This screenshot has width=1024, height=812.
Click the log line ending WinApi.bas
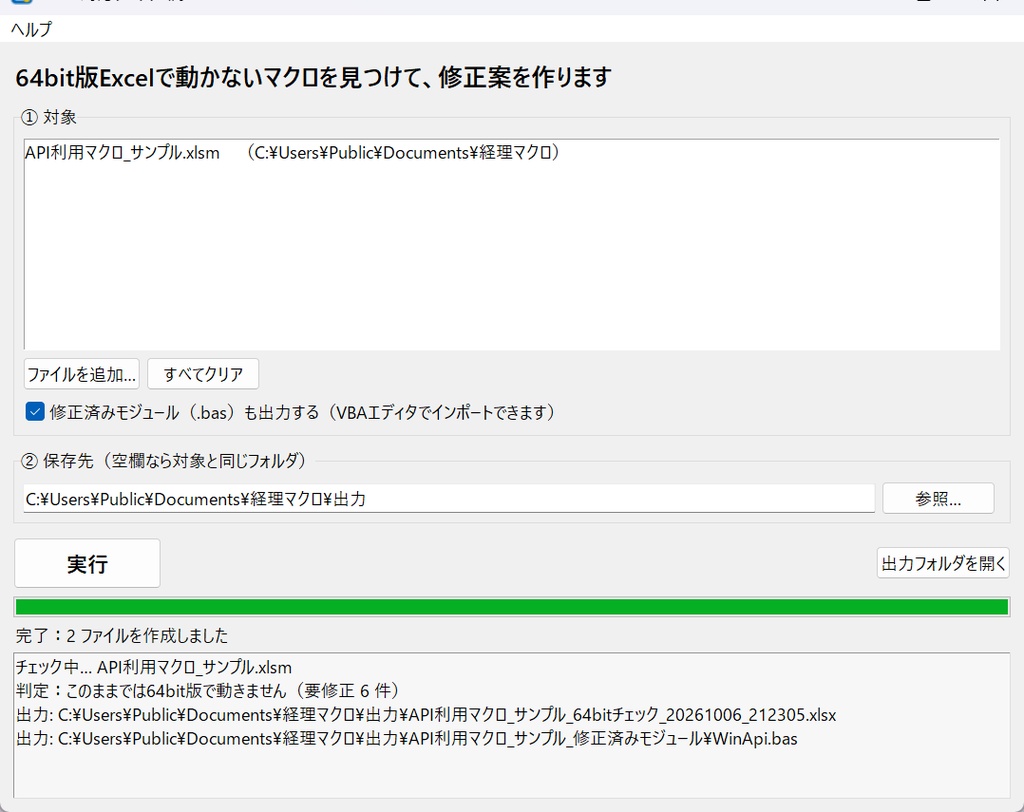point(406,738)
